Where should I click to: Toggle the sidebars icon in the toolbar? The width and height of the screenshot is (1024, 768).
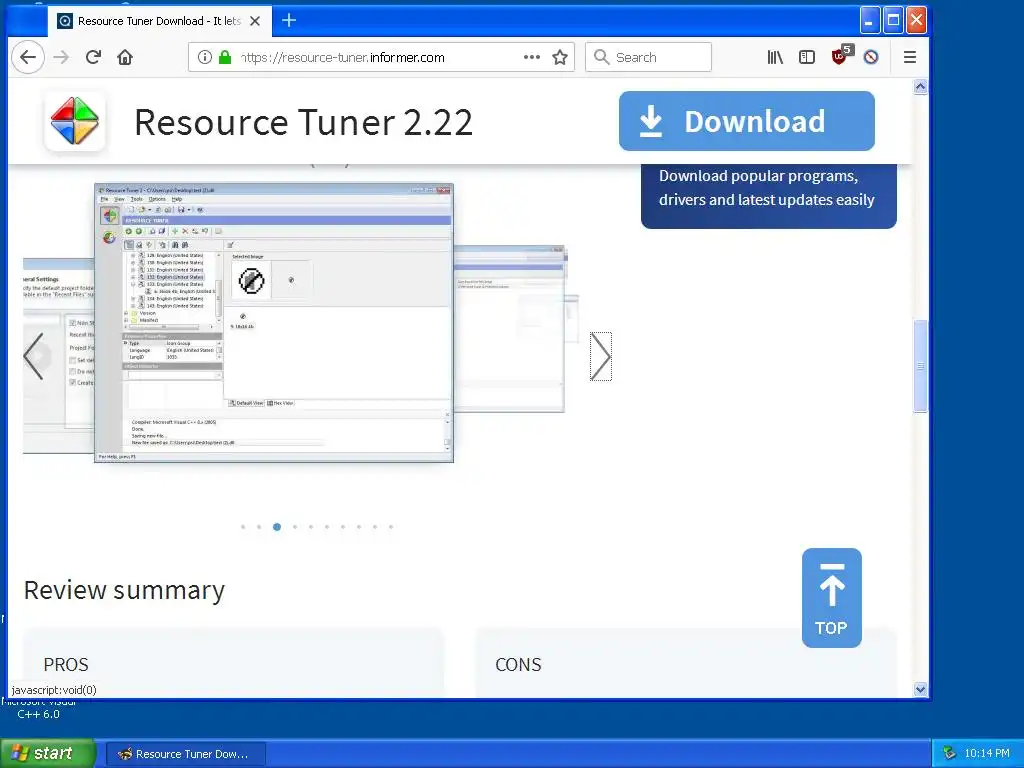tap(807, 57)
